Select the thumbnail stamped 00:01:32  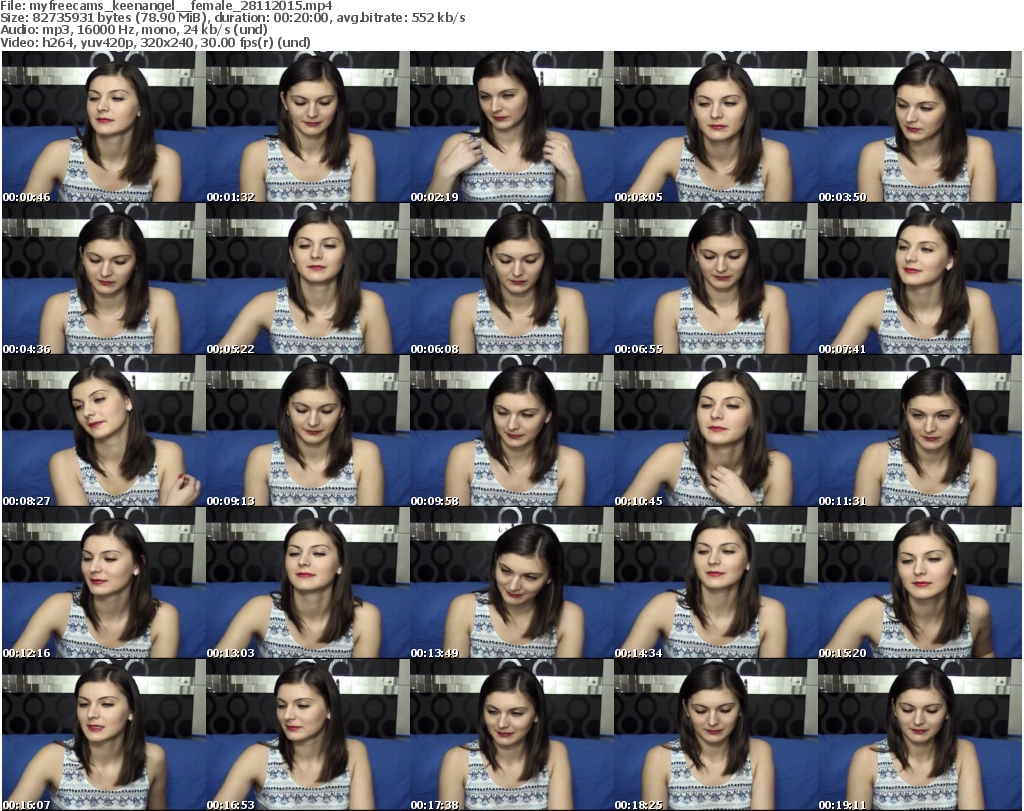(x=308, y=127)
